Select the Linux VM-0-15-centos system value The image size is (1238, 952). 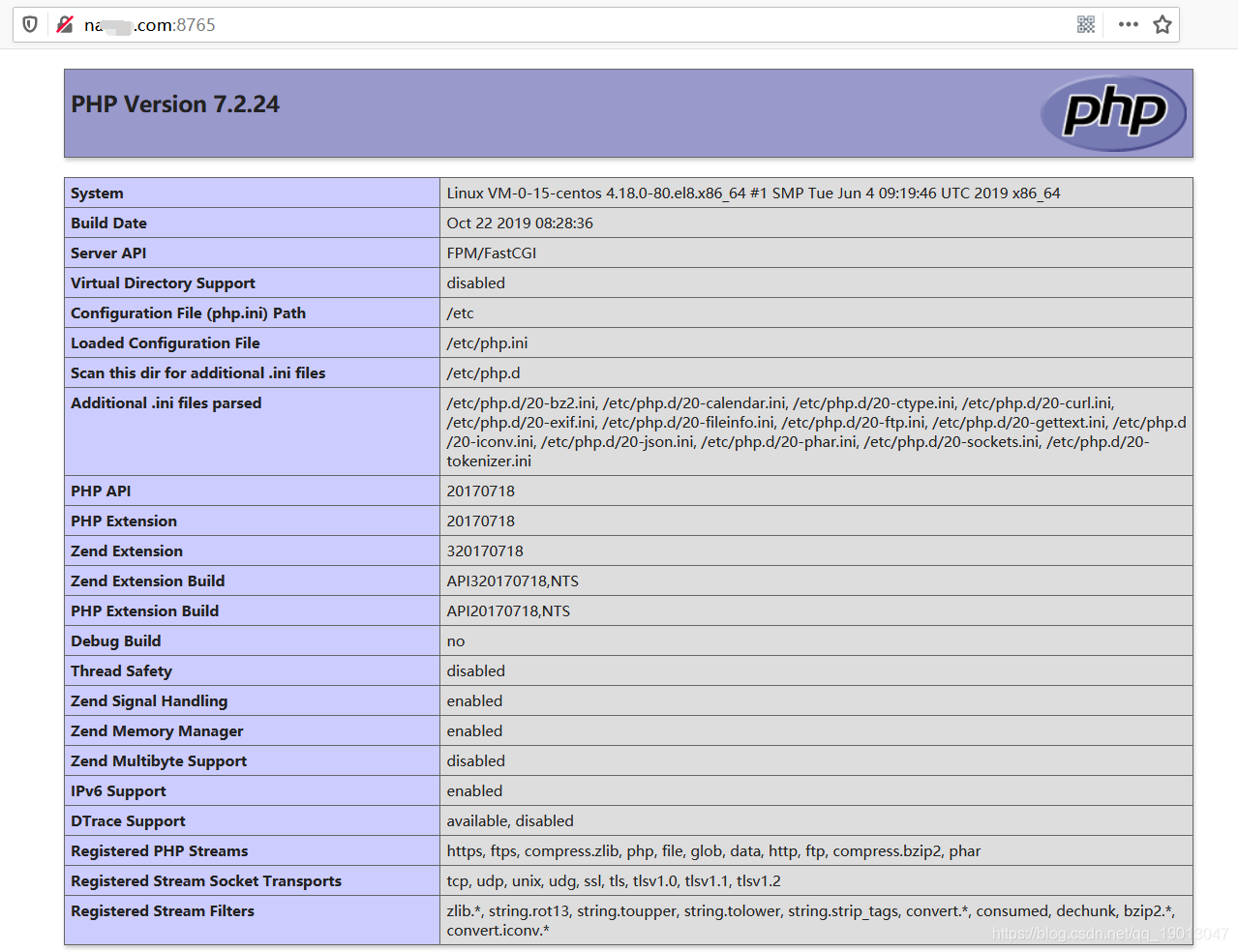[x=753, y=193]
